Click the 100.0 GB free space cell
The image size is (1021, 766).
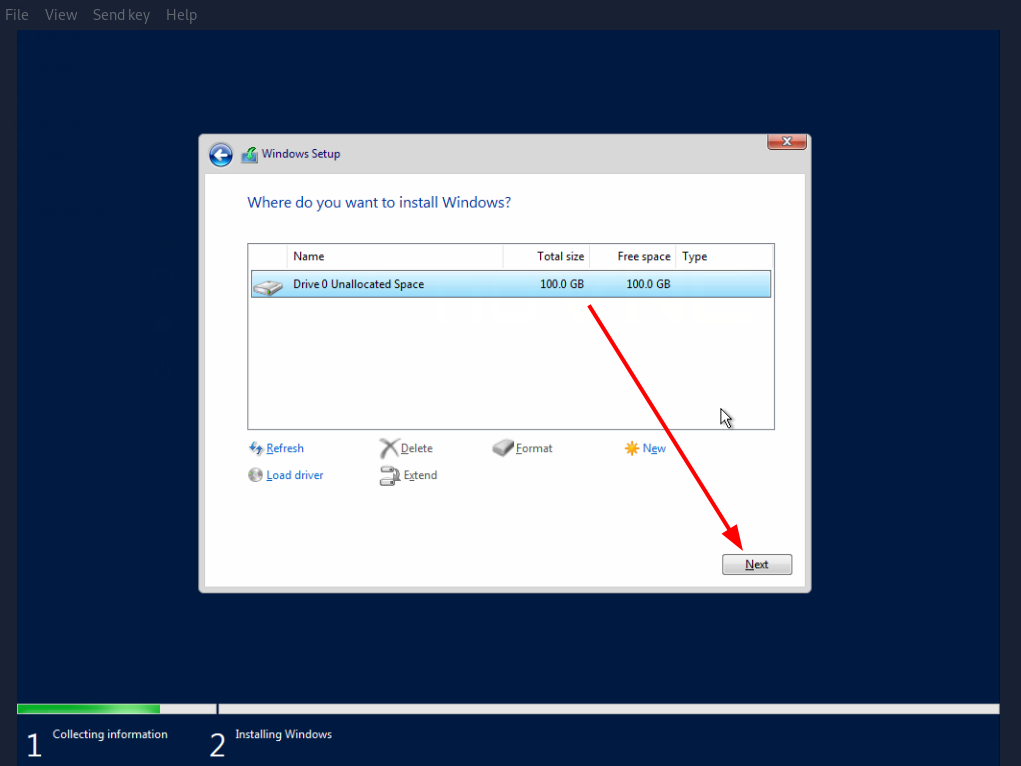648,284
